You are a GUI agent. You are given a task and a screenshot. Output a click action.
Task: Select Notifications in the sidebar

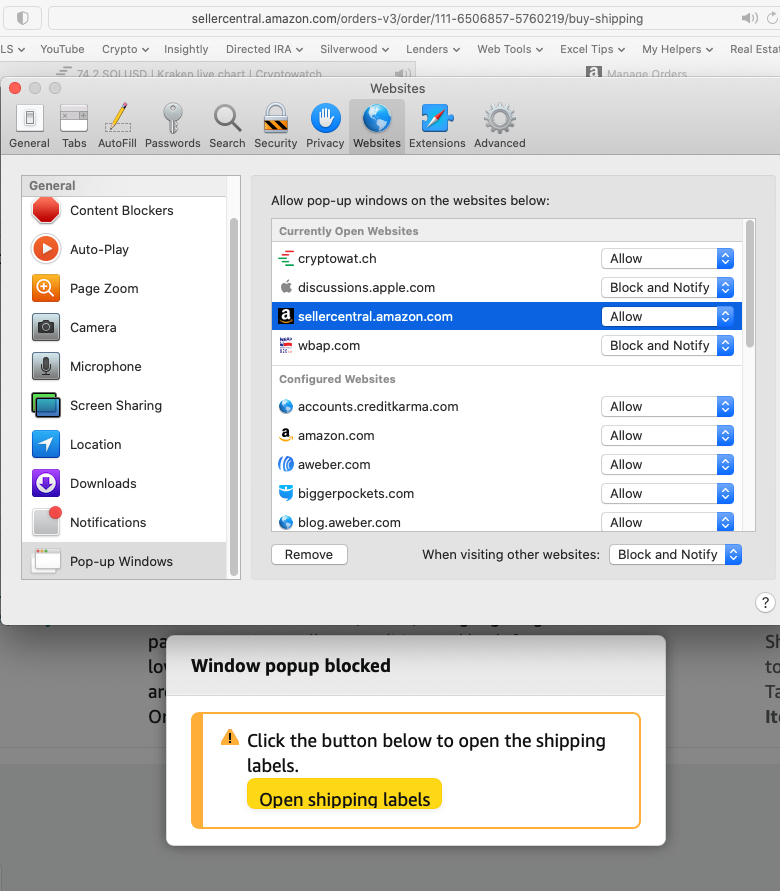[124, 522]
